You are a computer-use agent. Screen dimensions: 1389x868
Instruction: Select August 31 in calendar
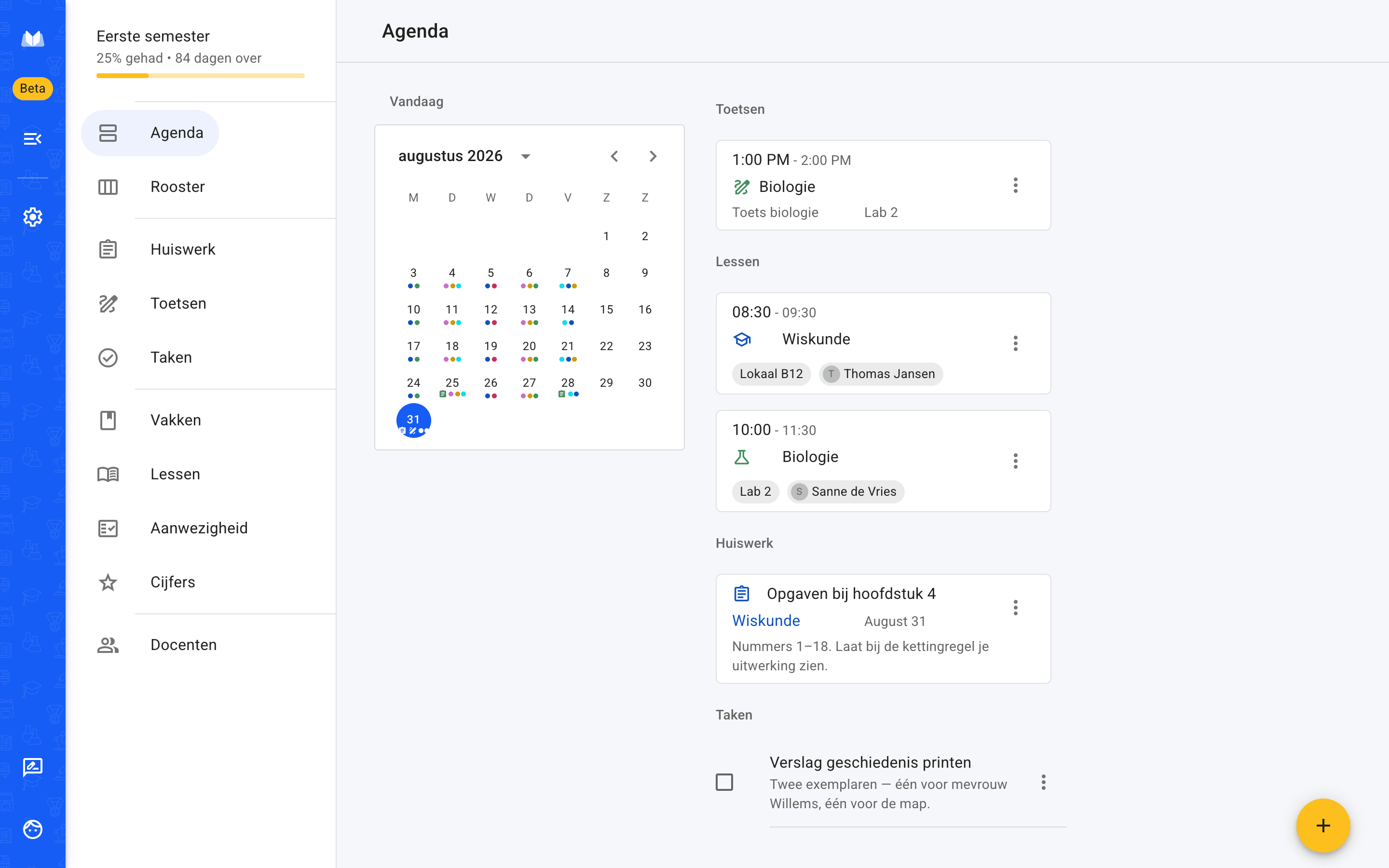click(413, 420)
